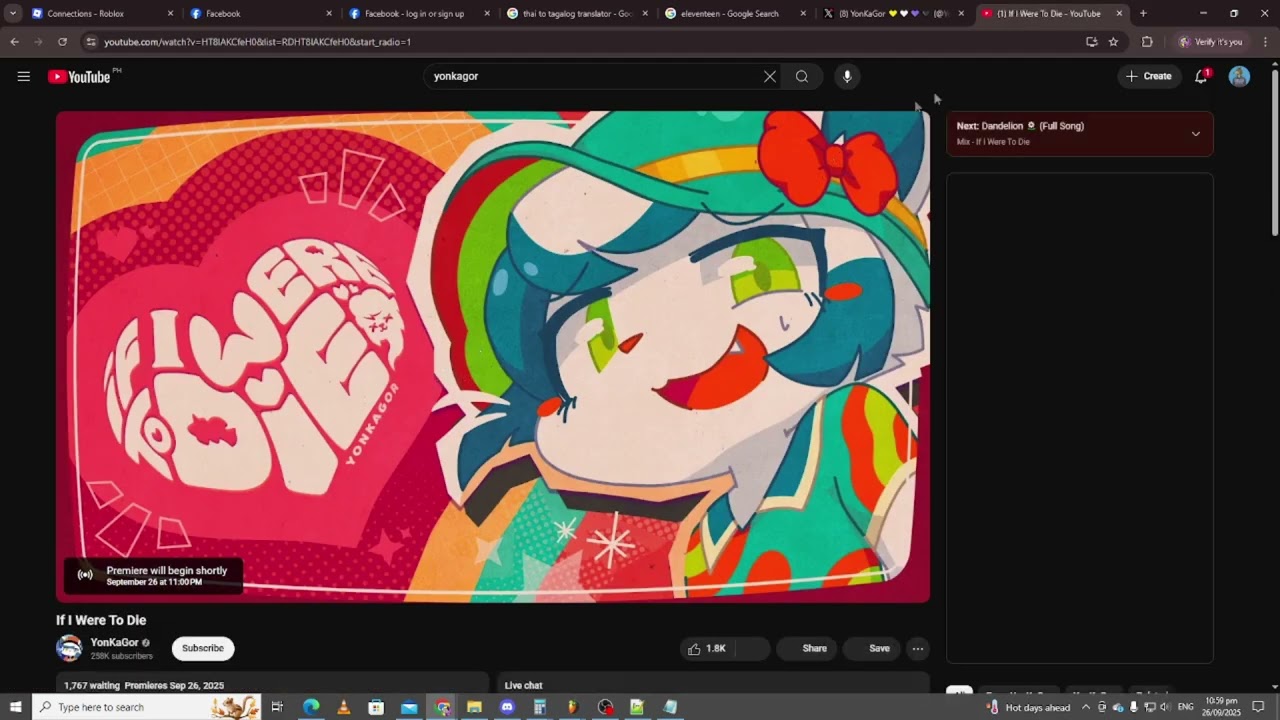Switch ENG input language indicator

(1186, 707)
